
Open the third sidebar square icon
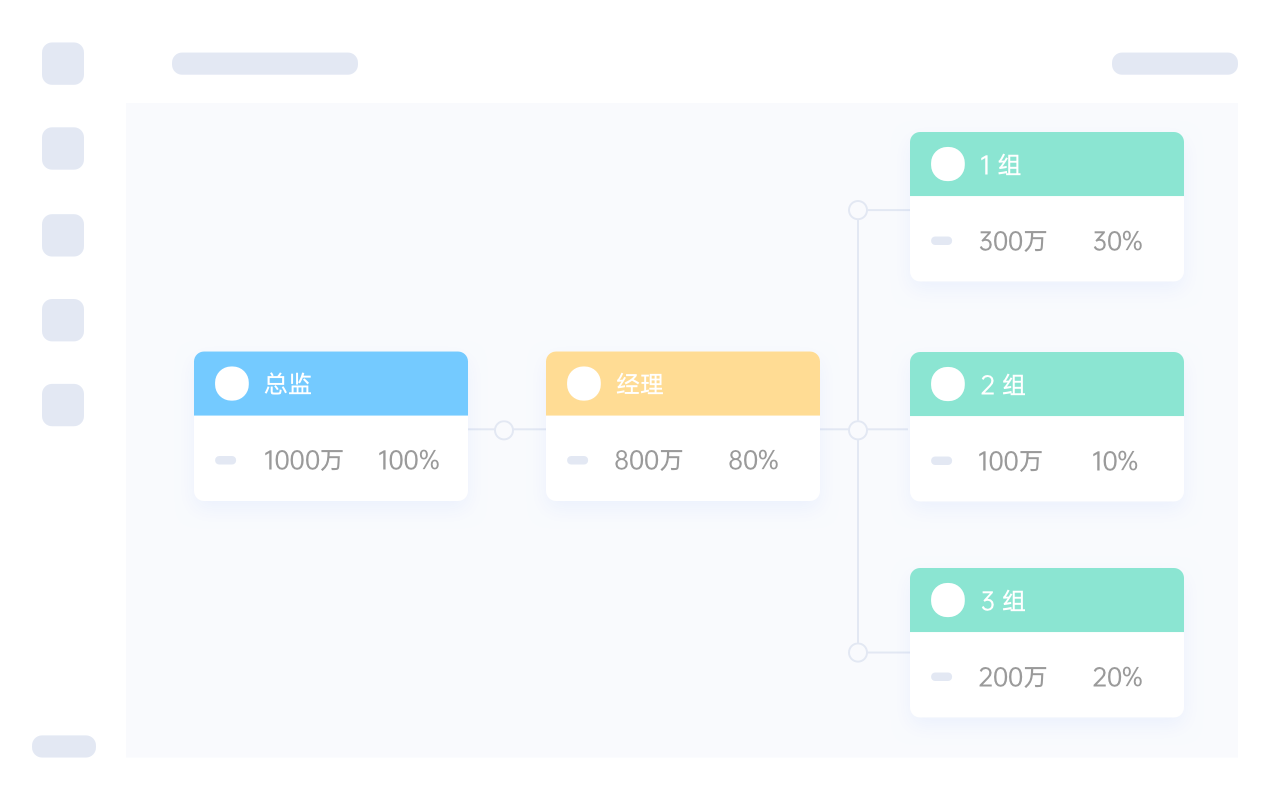(x=63, y=235)
